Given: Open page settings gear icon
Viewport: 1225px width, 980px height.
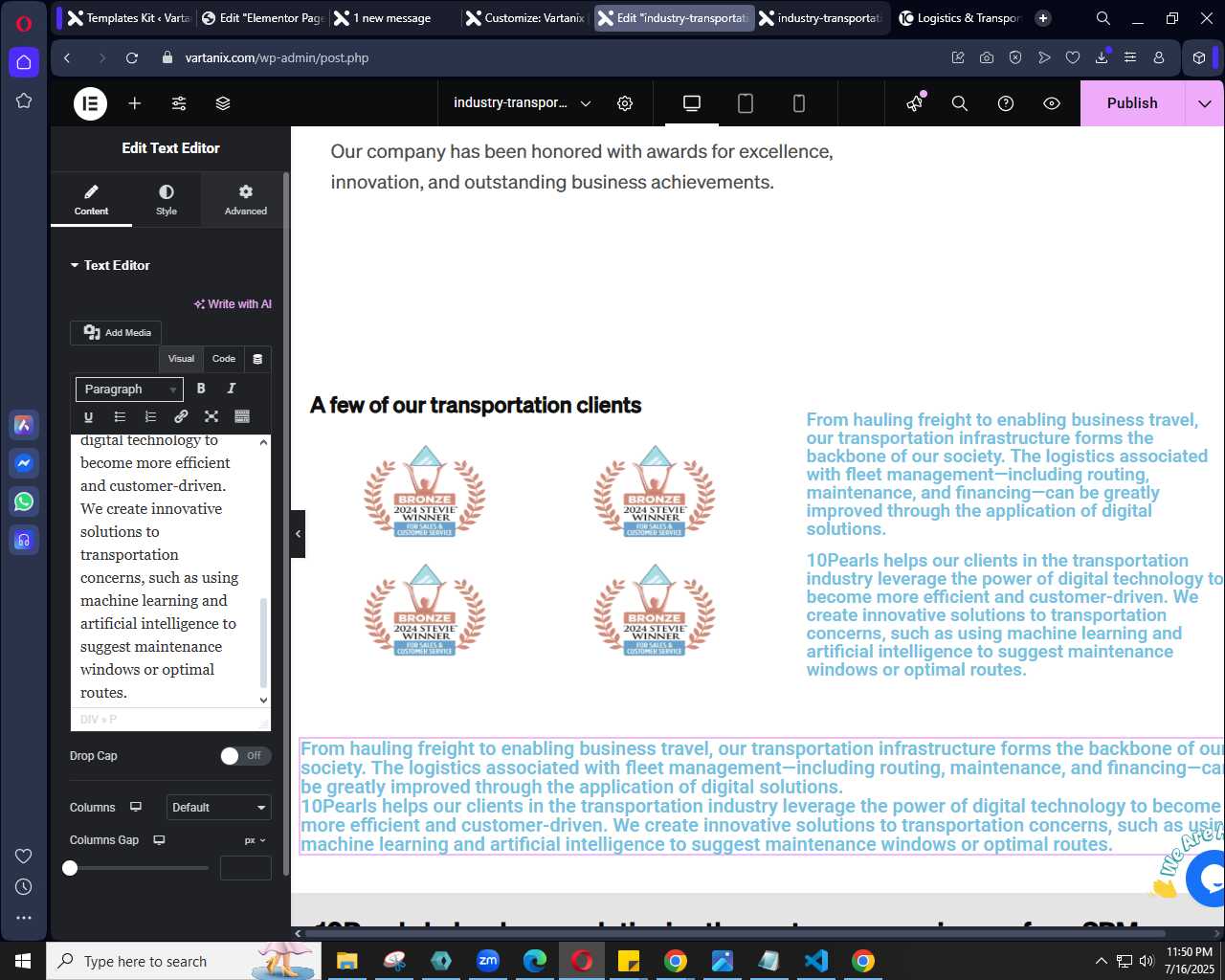Looking at the screenshot, I should [625, 103].
